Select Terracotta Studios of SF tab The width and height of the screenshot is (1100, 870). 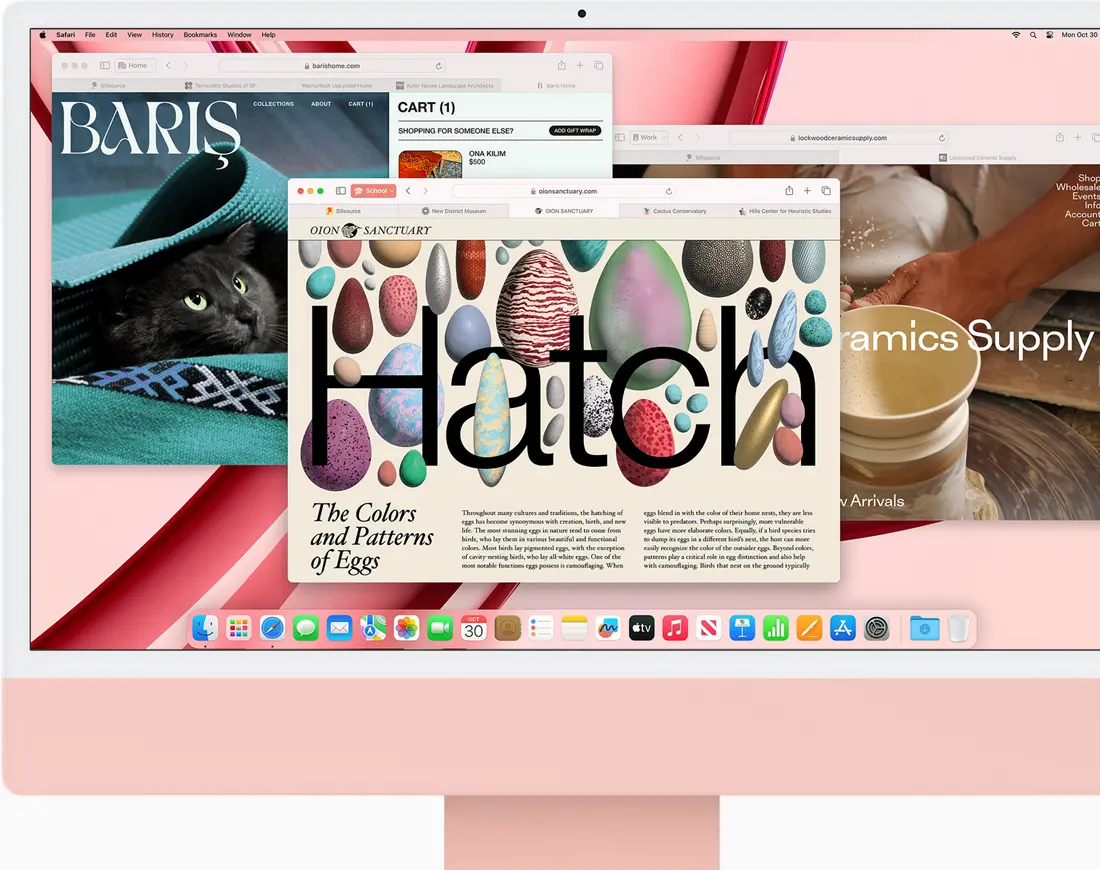click(x=220, y=86)
